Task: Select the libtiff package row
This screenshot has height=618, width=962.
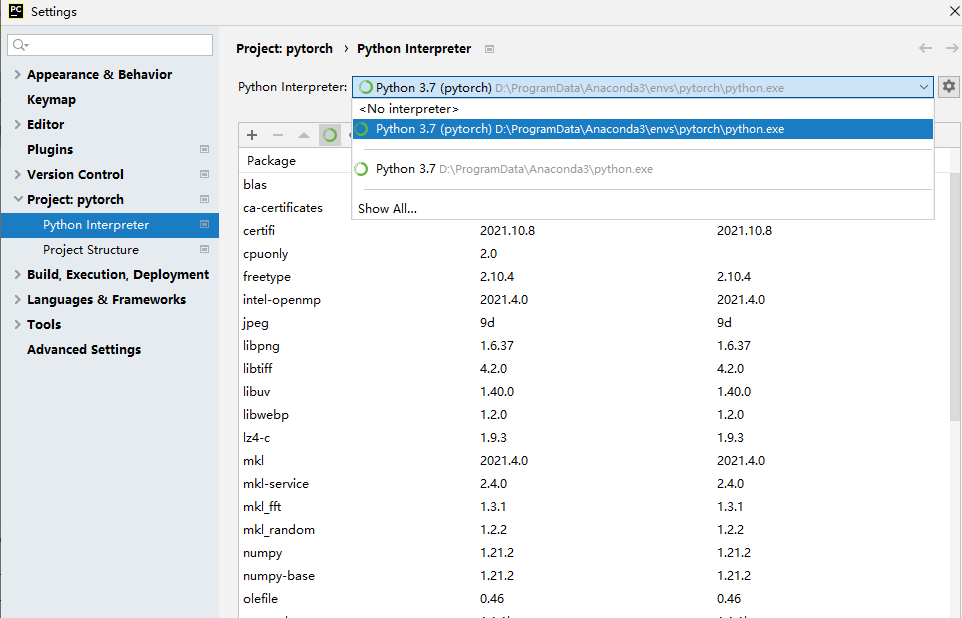Action: tap(594, 369)
